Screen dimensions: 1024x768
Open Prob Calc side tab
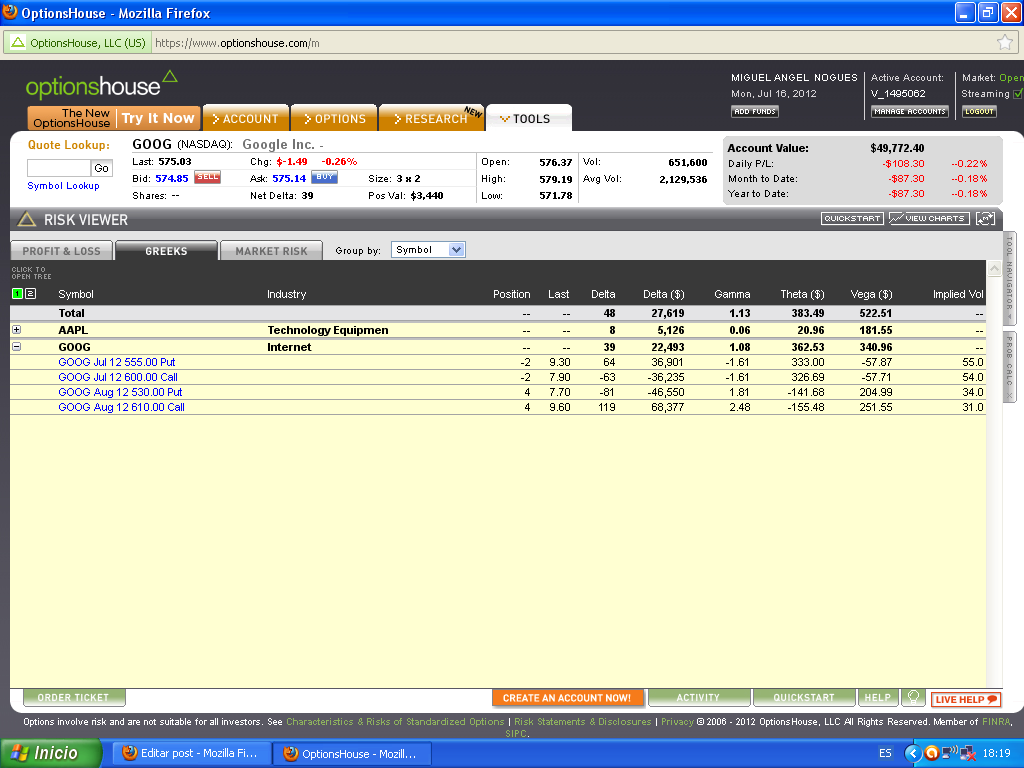1010,367
